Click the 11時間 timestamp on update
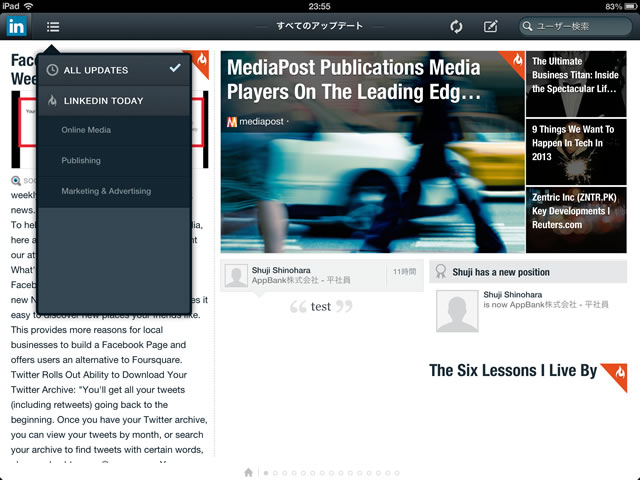The width and height of the screenshot is (640, 480). coord(404,271)
